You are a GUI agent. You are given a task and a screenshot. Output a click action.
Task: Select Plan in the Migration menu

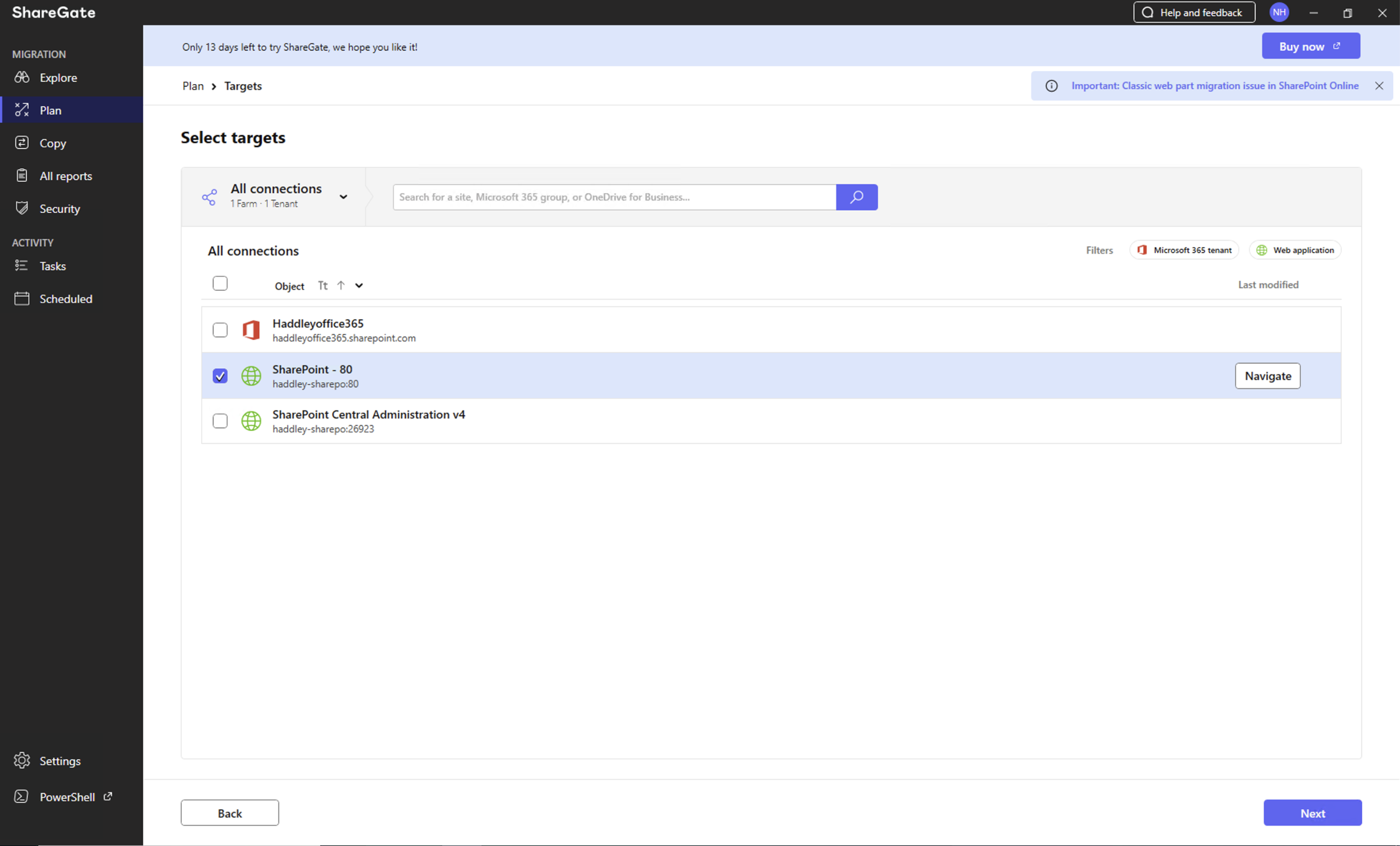[50, 110]
